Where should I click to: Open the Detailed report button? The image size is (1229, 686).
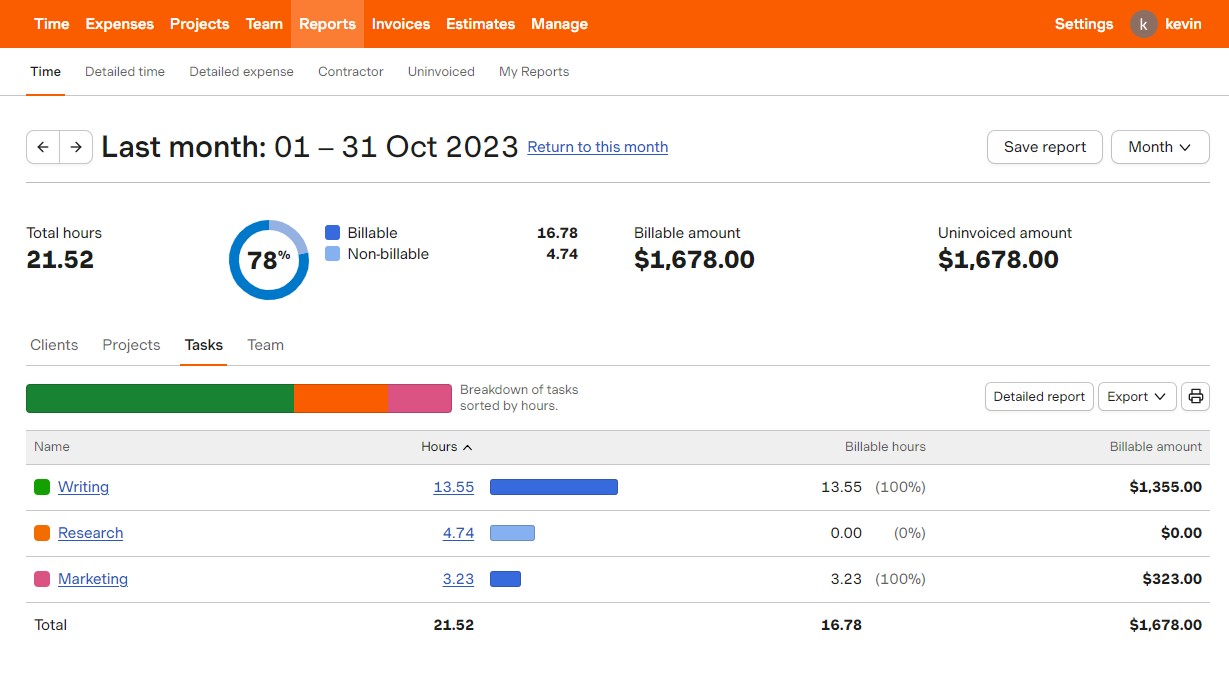pos(1039,397)
